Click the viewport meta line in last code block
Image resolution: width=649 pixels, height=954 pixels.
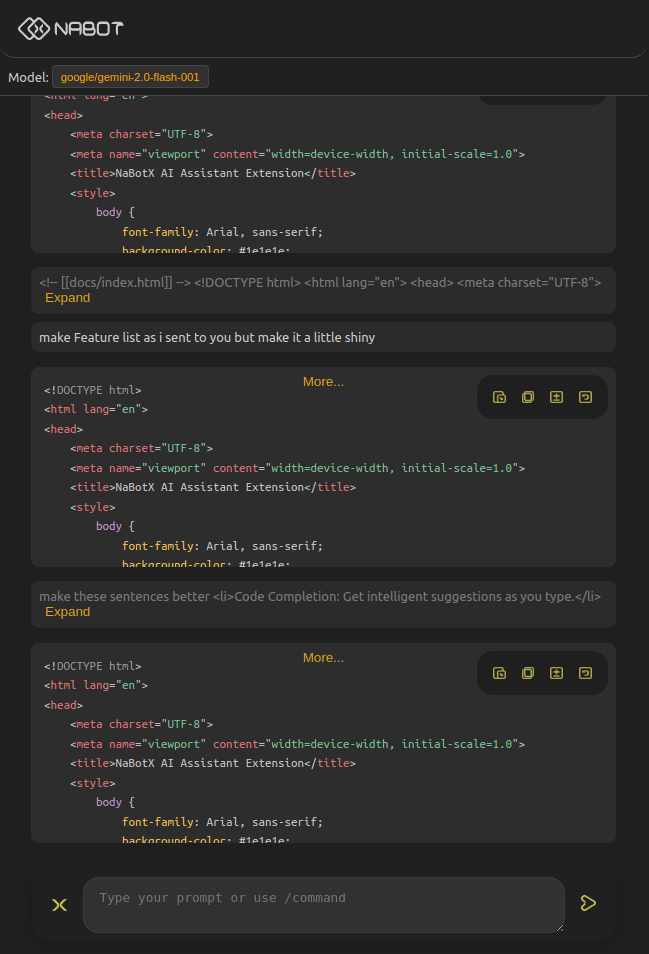point(297,744)
